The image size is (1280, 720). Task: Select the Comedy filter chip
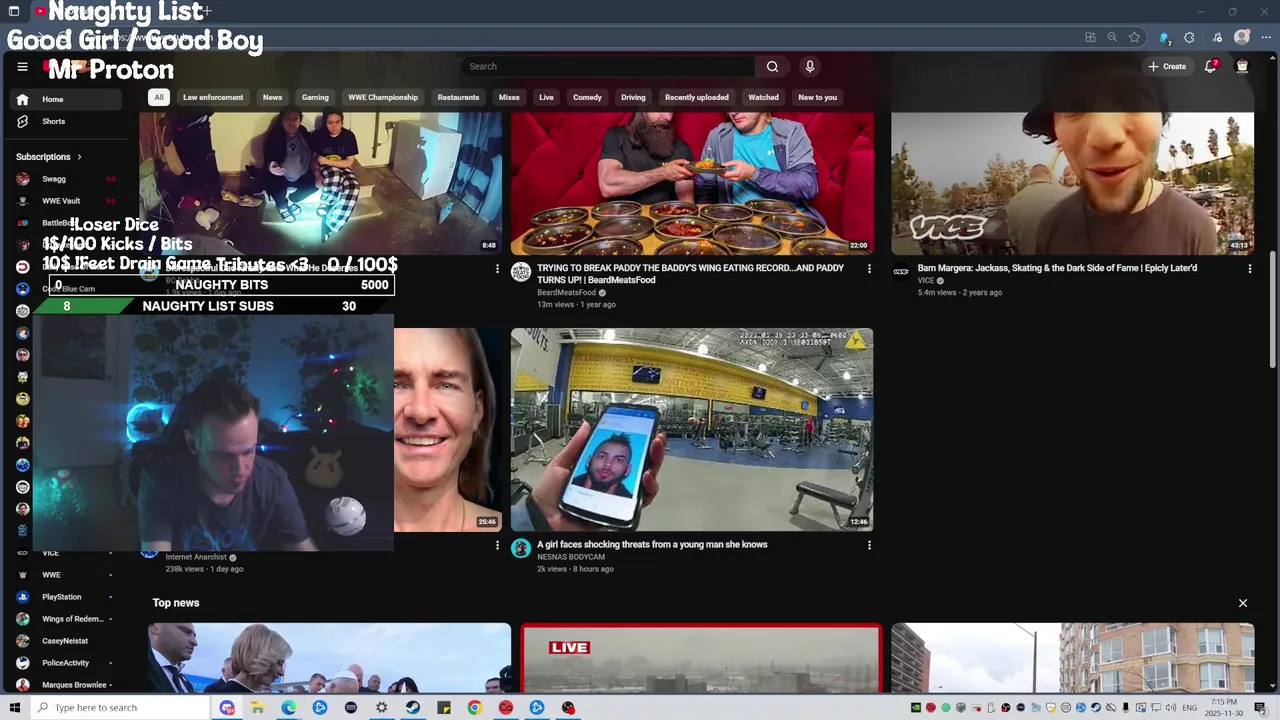pyautogui.click(x=587, y=97)
